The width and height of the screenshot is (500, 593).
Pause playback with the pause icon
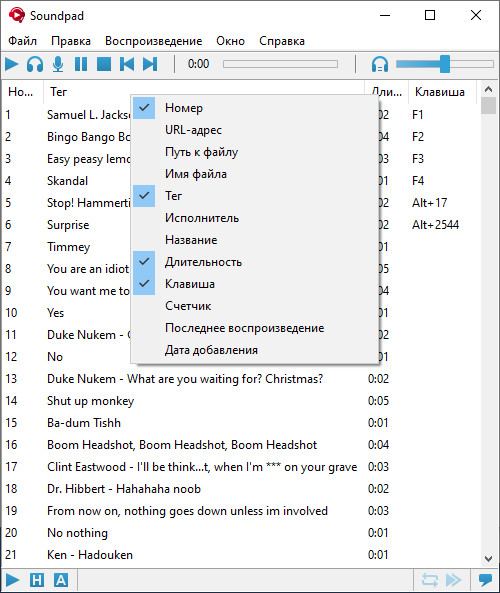(x=81, y=64)
